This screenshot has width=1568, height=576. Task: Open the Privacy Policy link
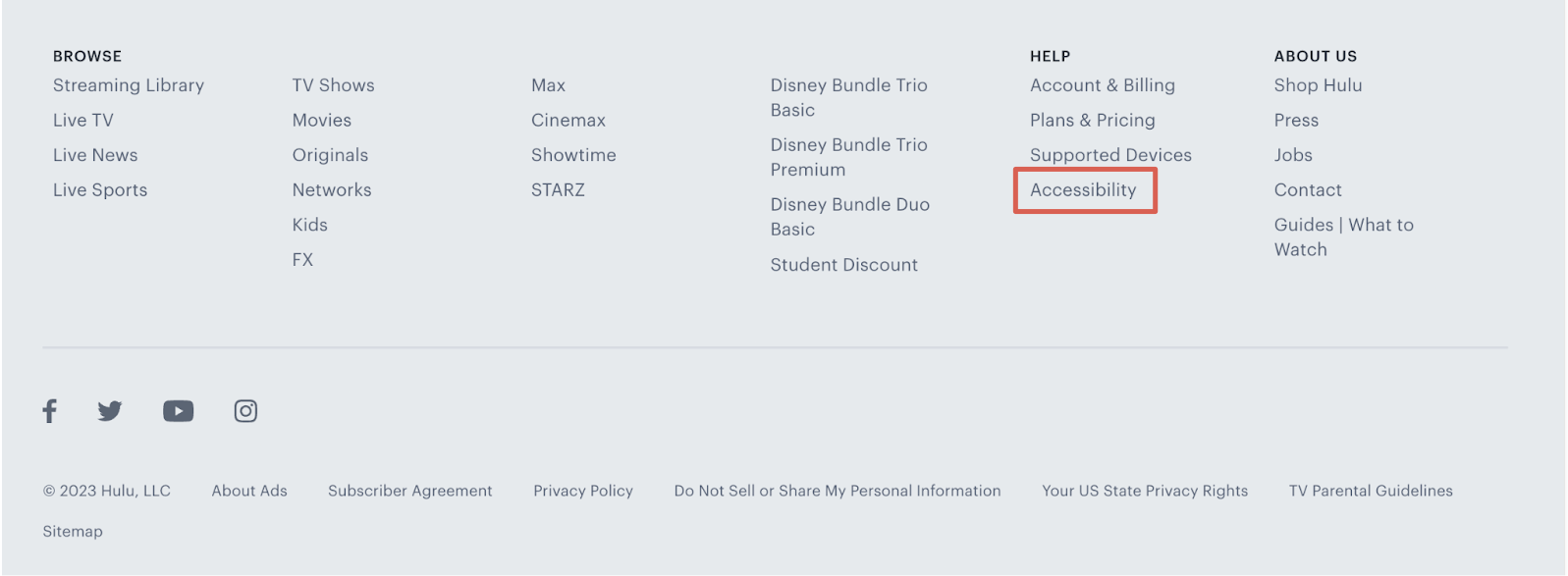(583, 491)
